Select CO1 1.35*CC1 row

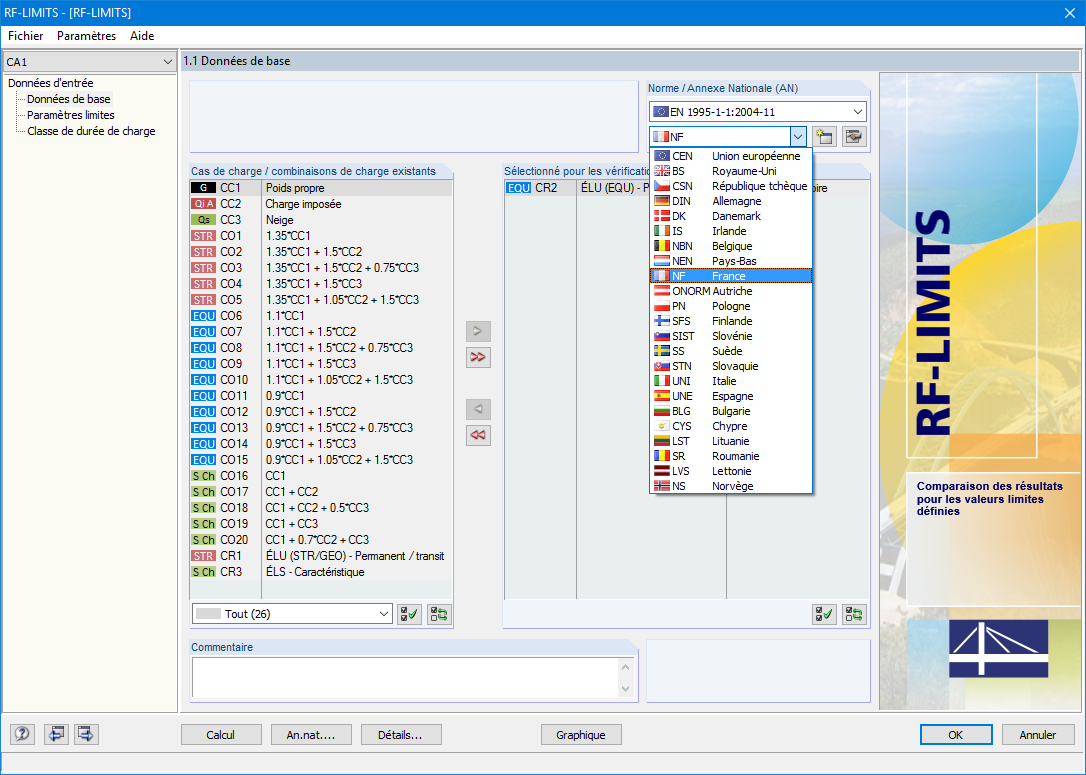pos(321,235)
